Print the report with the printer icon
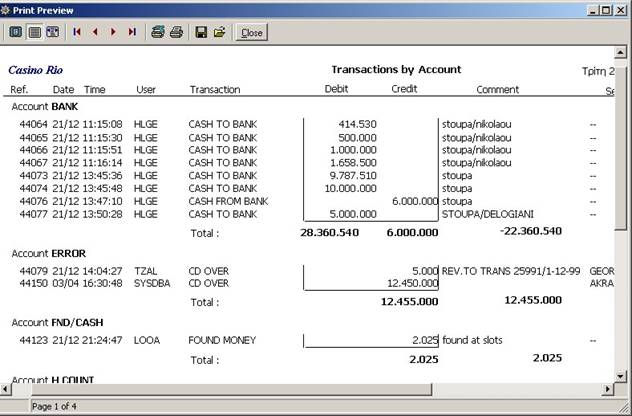The height and width of the screenshot is (416, 632). coord(176,32)
